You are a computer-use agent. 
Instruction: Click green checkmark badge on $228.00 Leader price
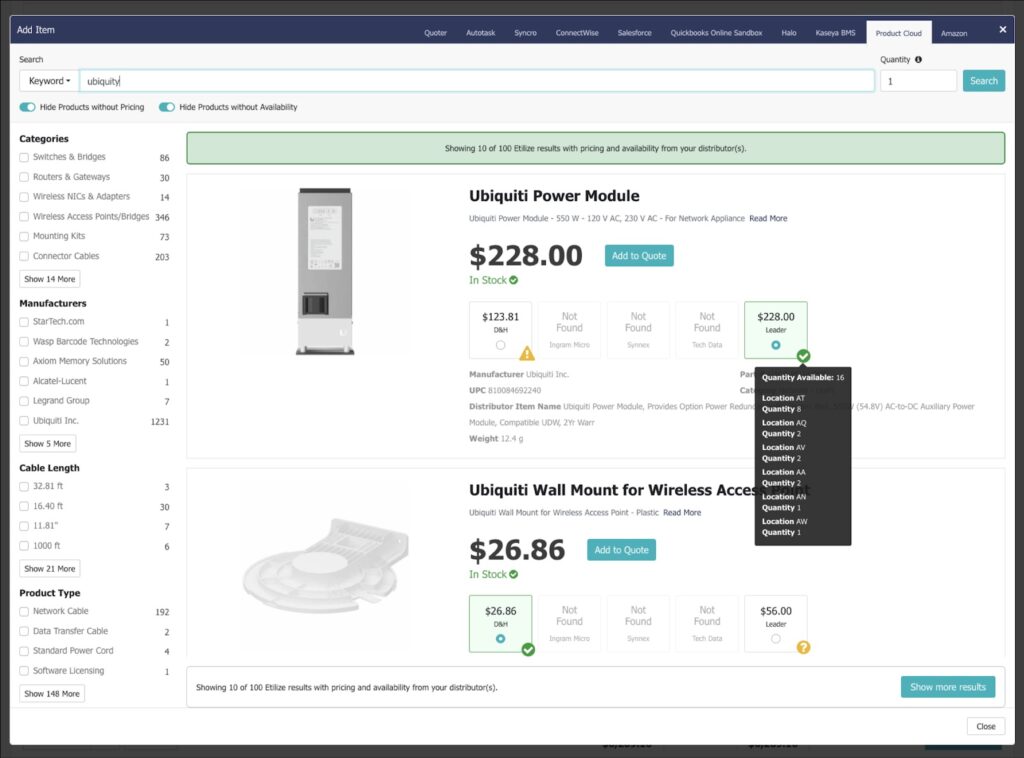click(803, 356)
